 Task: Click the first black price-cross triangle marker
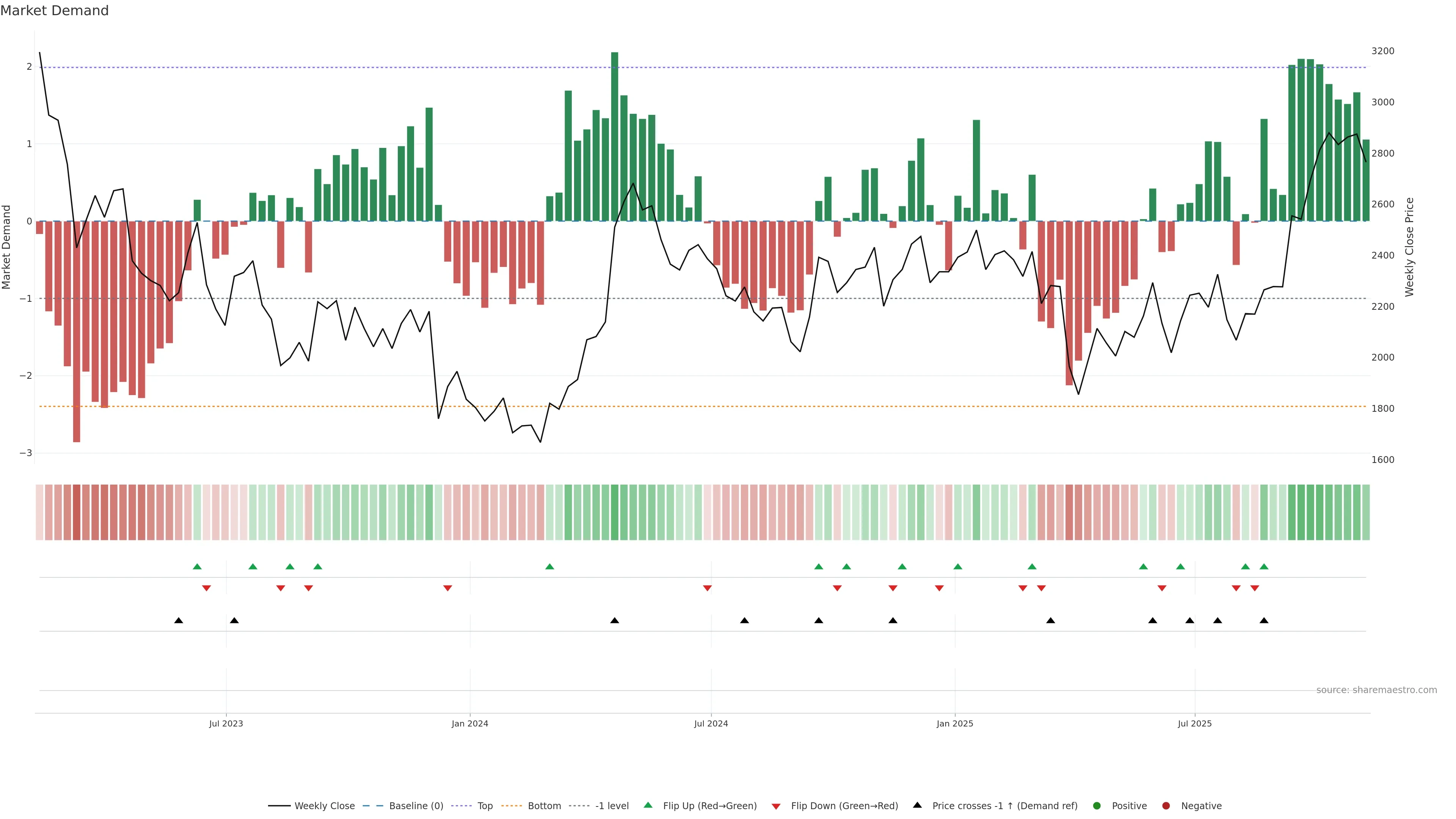(x=179, y=621)
